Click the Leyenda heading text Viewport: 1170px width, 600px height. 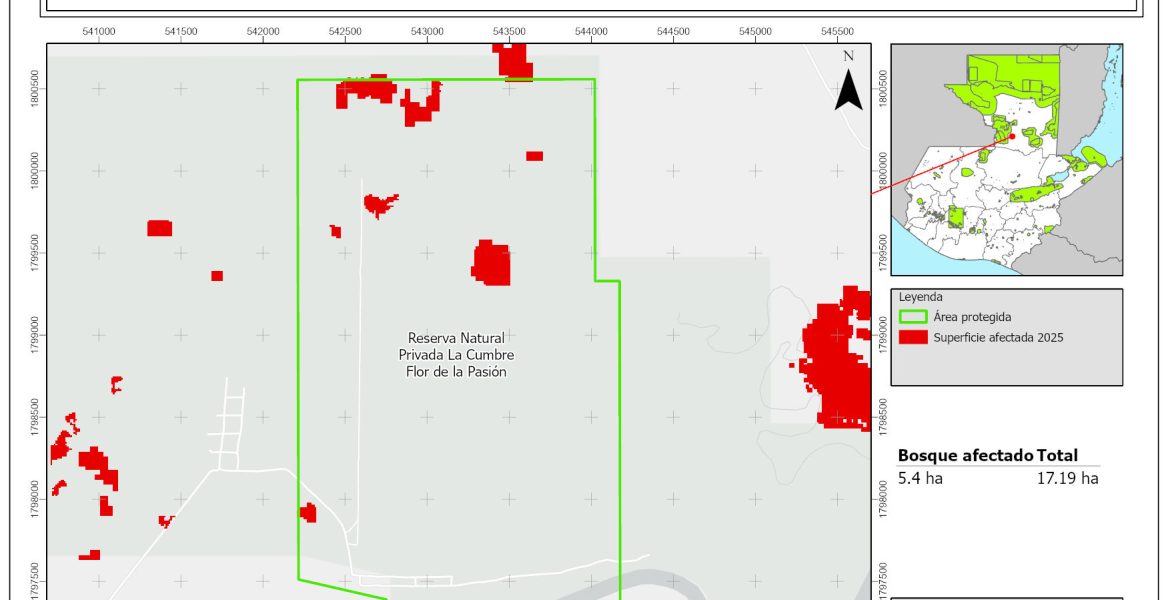[x=920, y=297]
